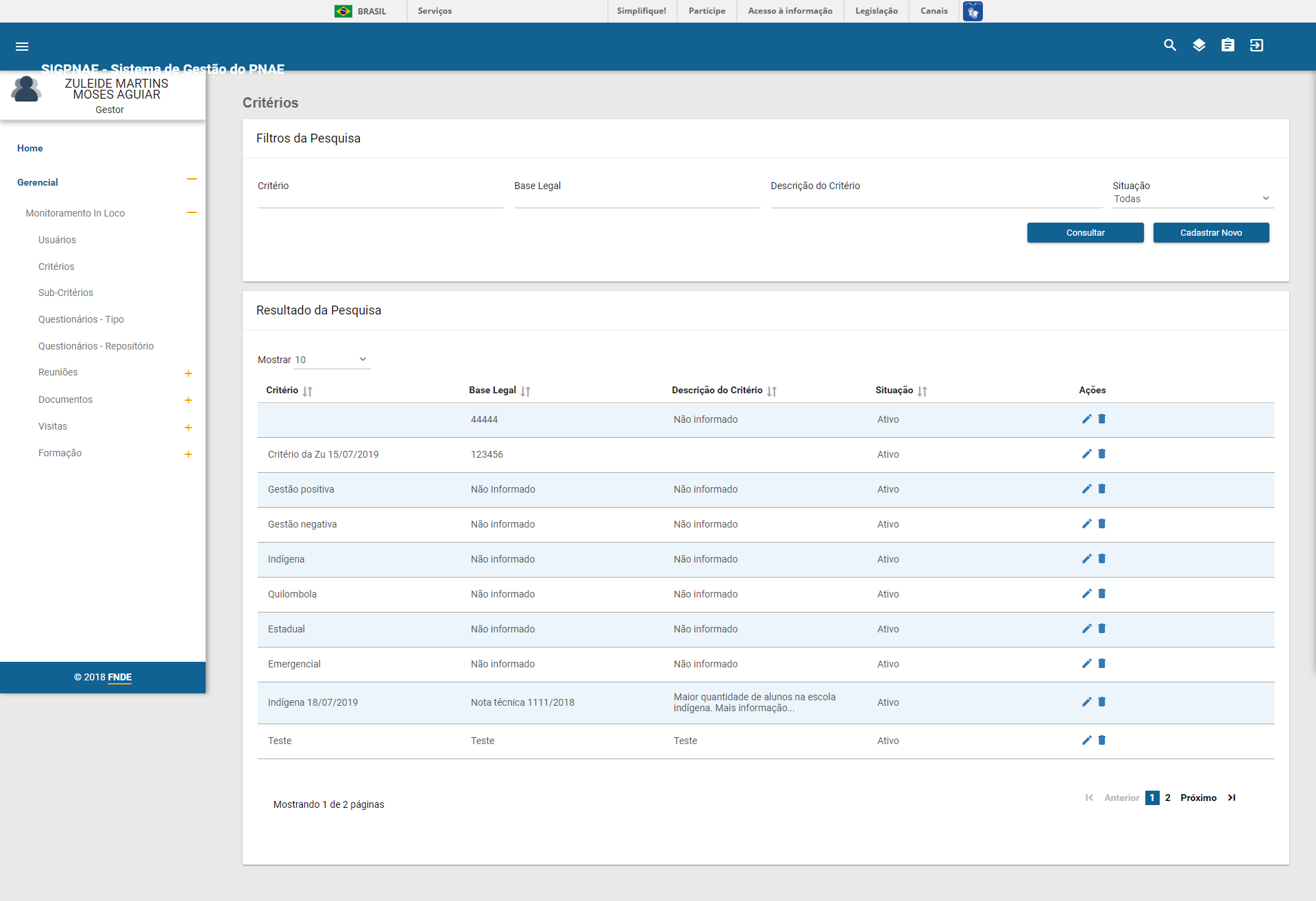Collapse Monitoramento In Loco submenu

192,213
